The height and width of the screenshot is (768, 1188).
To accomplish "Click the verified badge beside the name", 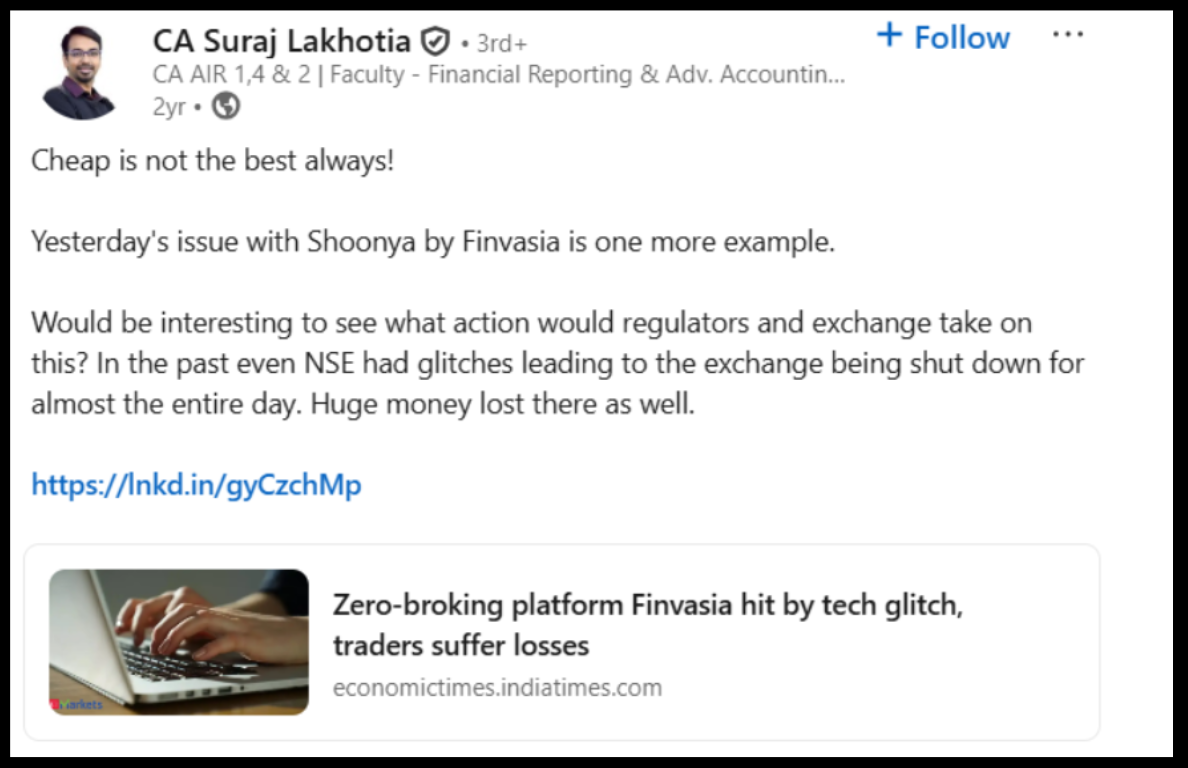I will (434, 41).
